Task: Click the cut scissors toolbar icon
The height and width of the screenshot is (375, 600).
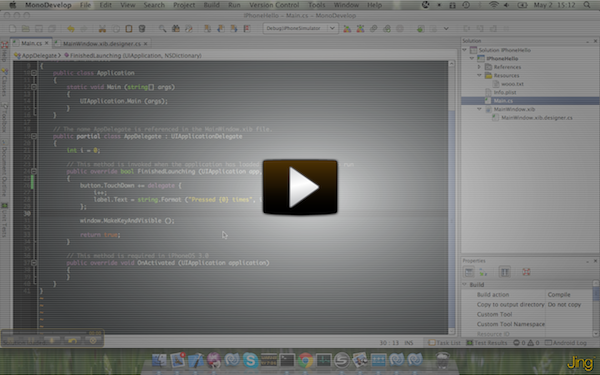Action: click(102, 29)
